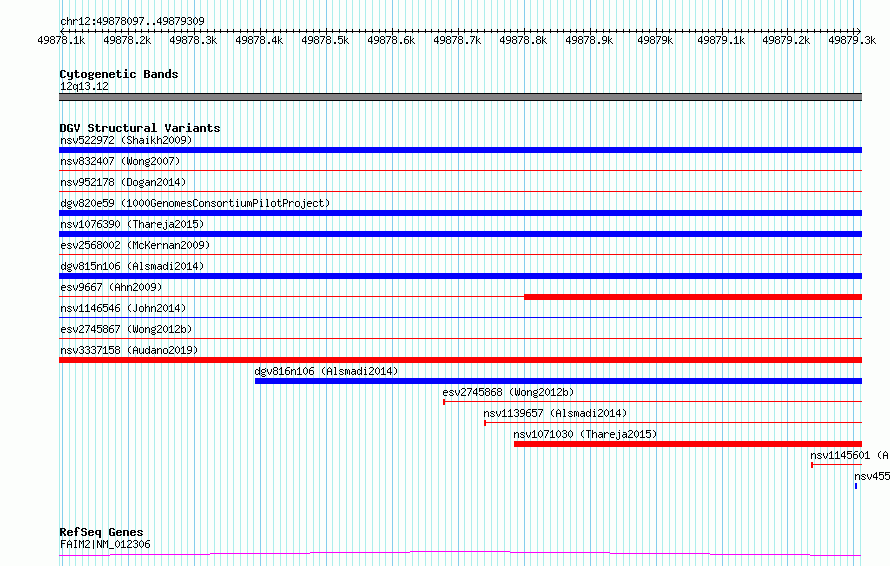Click esv2745868 (Wong2012b) label
The image size is (890, 566).
[508, 392]
